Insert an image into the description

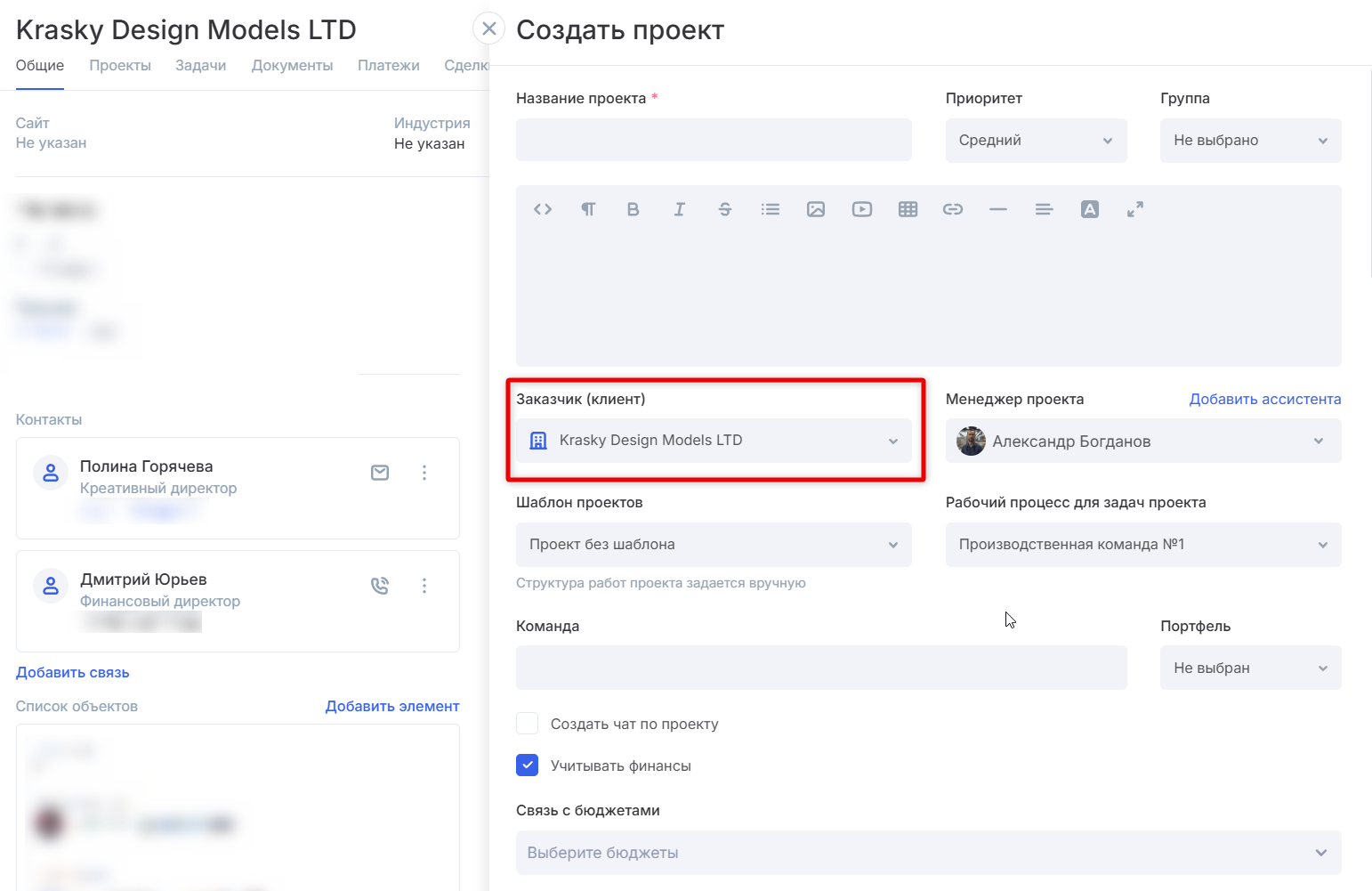click(x=816, y=209)
